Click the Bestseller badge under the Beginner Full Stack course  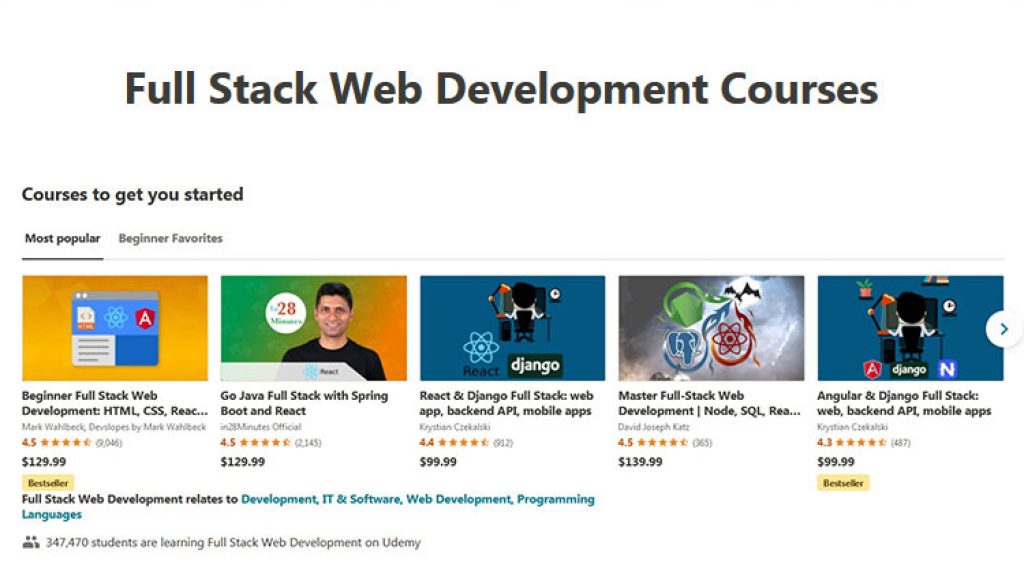click(47, 482)
